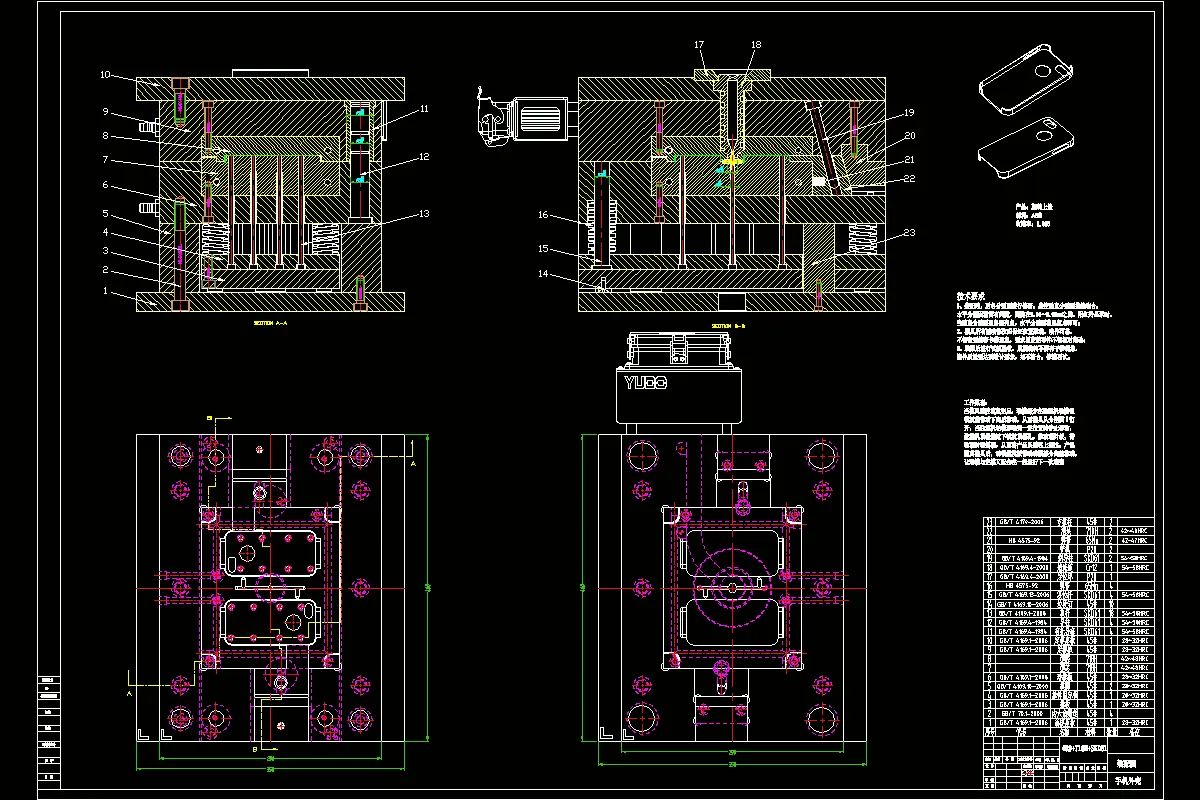Click callout number 3 beside section A-A

point(104,252)
